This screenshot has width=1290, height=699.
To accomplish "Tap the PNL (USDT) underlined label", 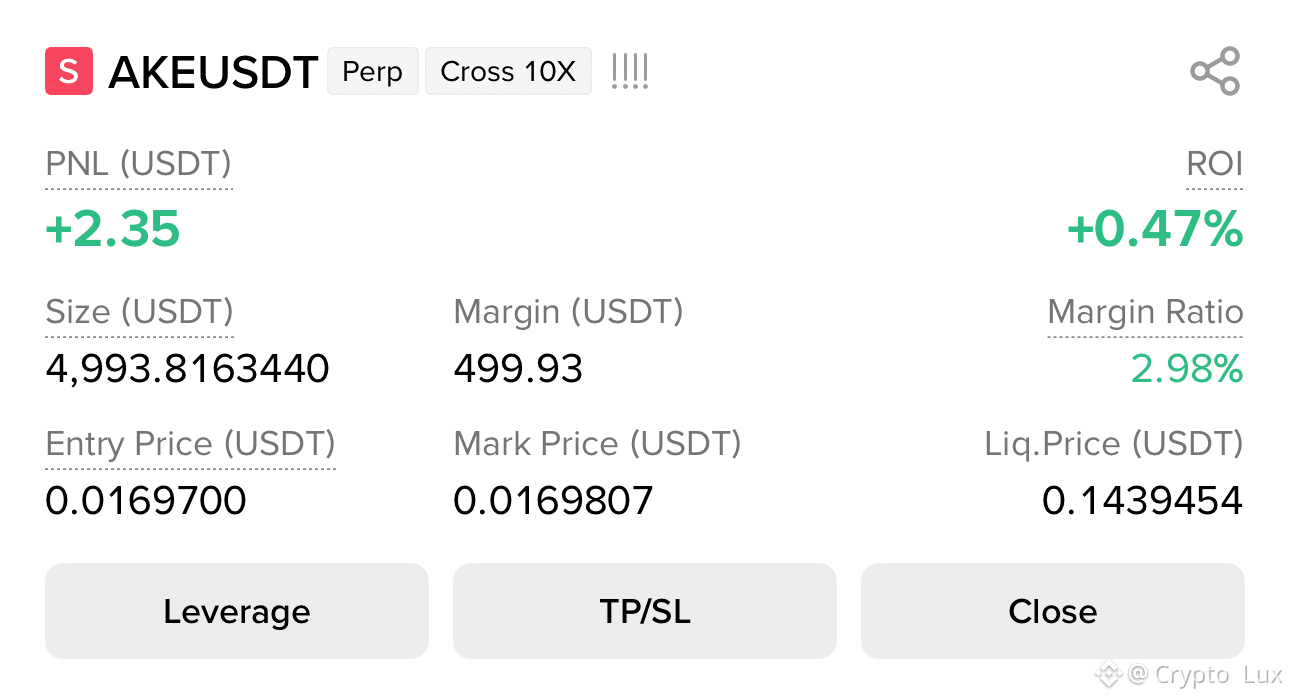I will click(139, 164).
